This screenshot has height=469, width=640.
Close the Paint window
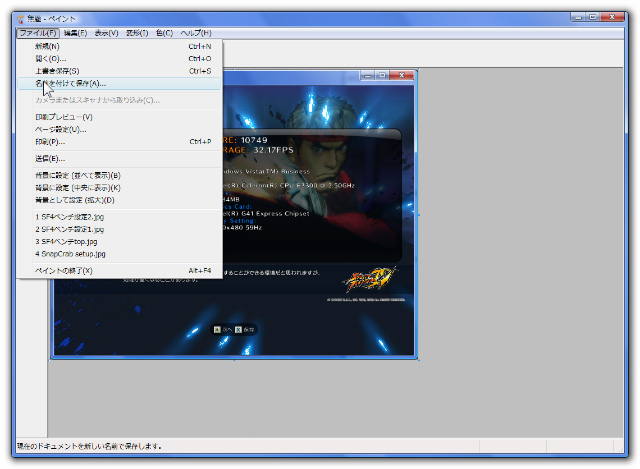(x=612, y=17)
